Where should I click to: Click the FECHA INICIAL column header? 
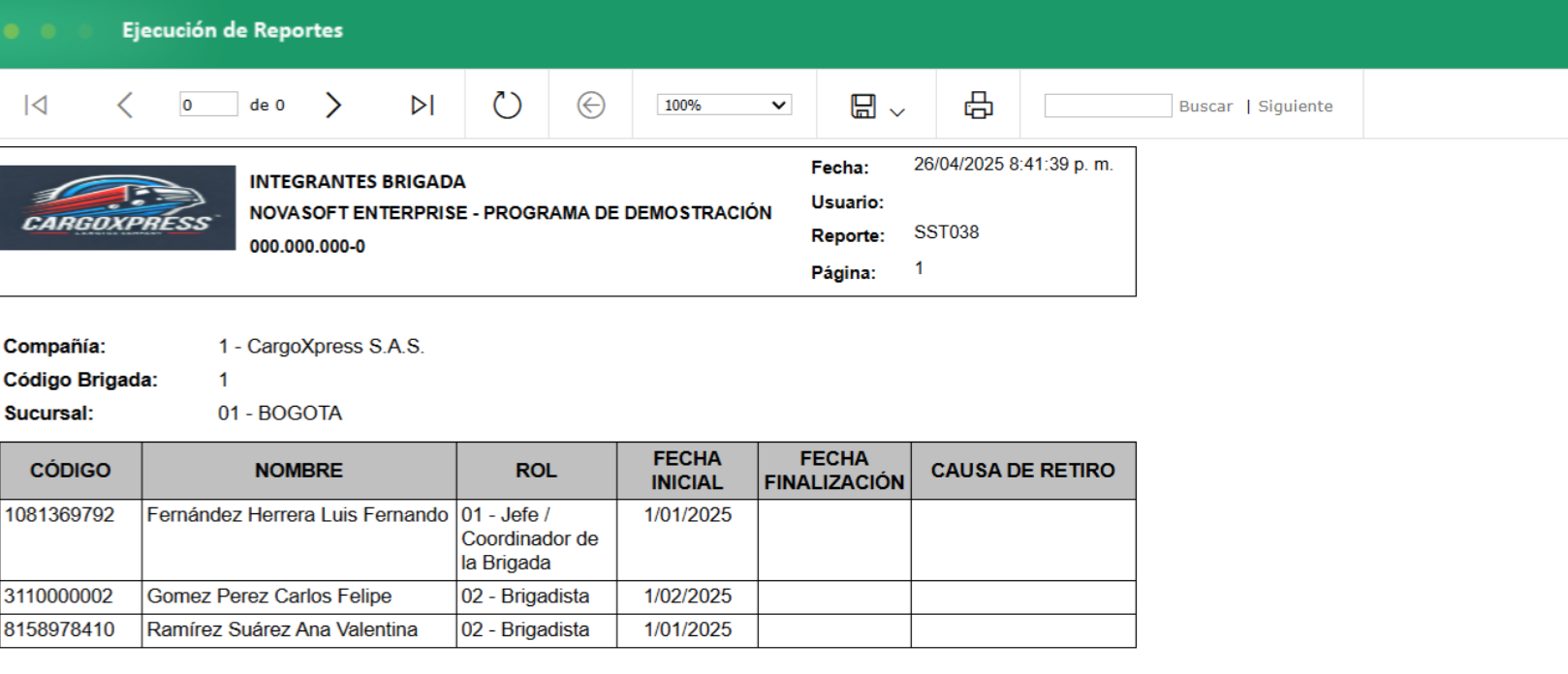coord(687,471)
